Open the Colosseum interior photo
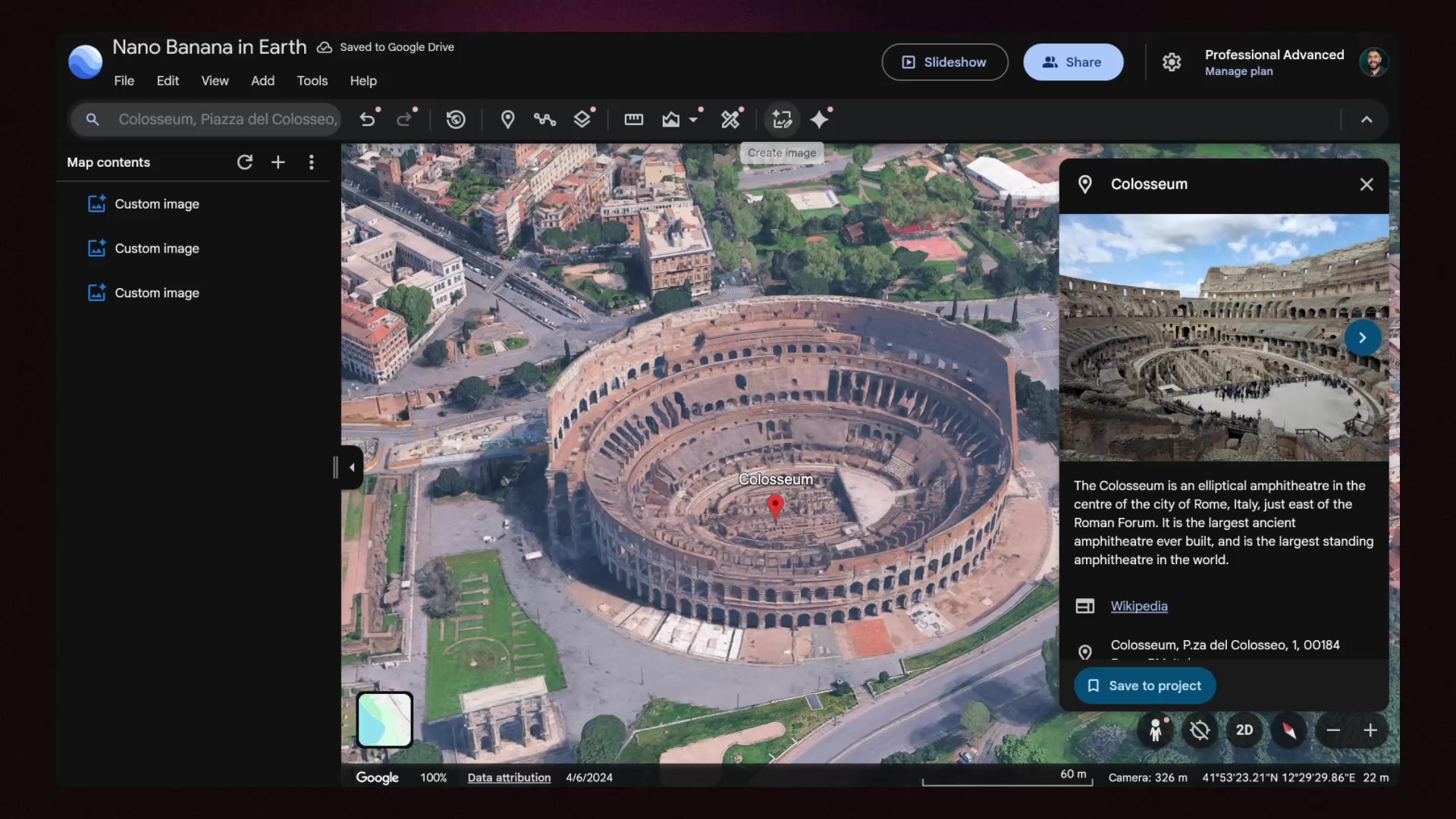Screen dimensions: 1456x819 click(x=1224, y=337)
